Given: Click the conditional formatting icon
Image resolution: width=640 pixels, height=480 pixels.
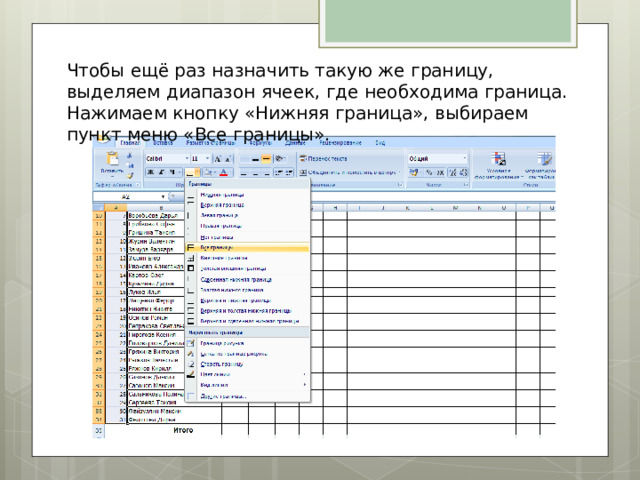Looking at the screenshot, I should (x=498, y=159).
